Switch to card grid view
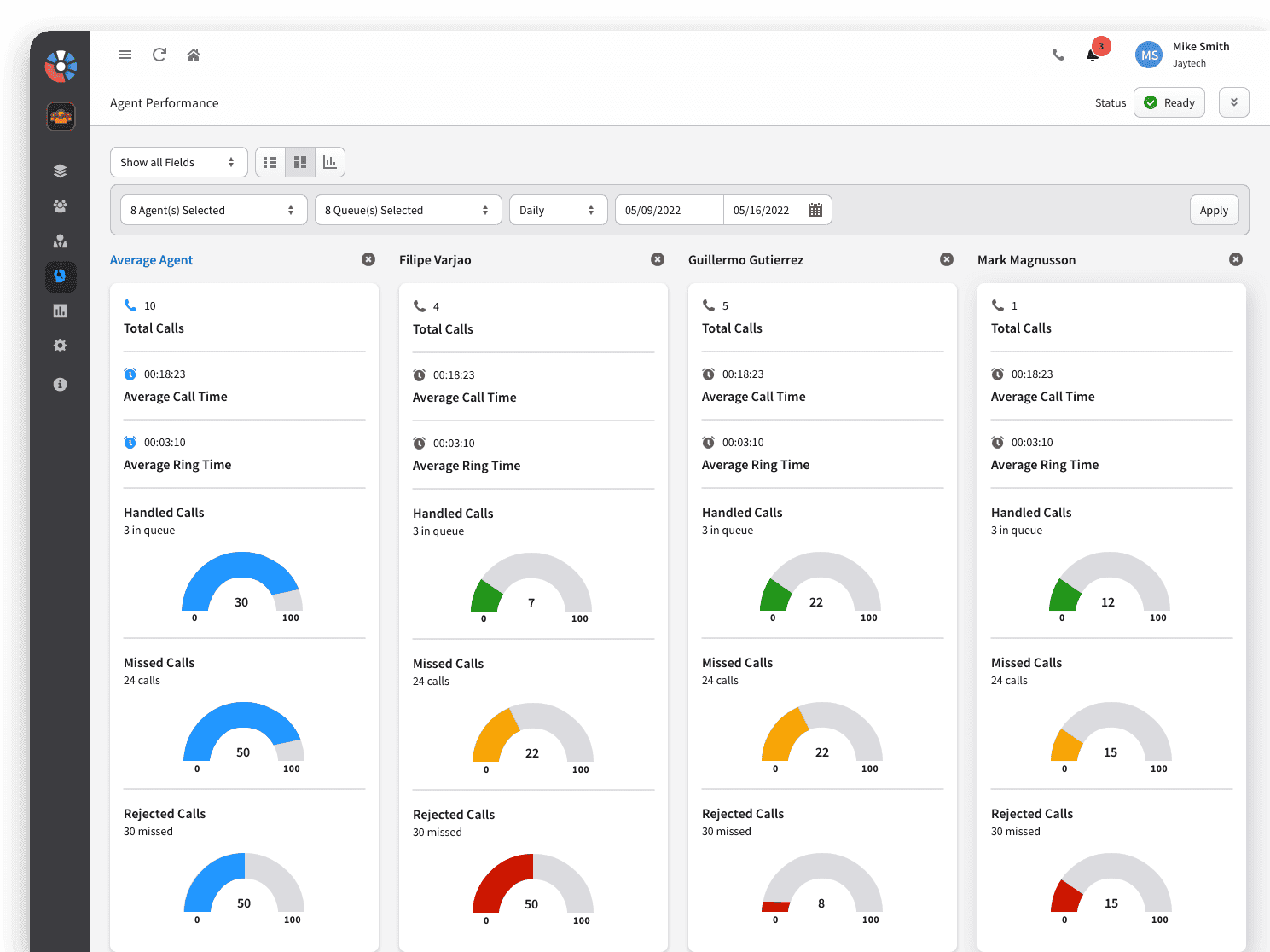1270x952 pixels. [300, 162]
